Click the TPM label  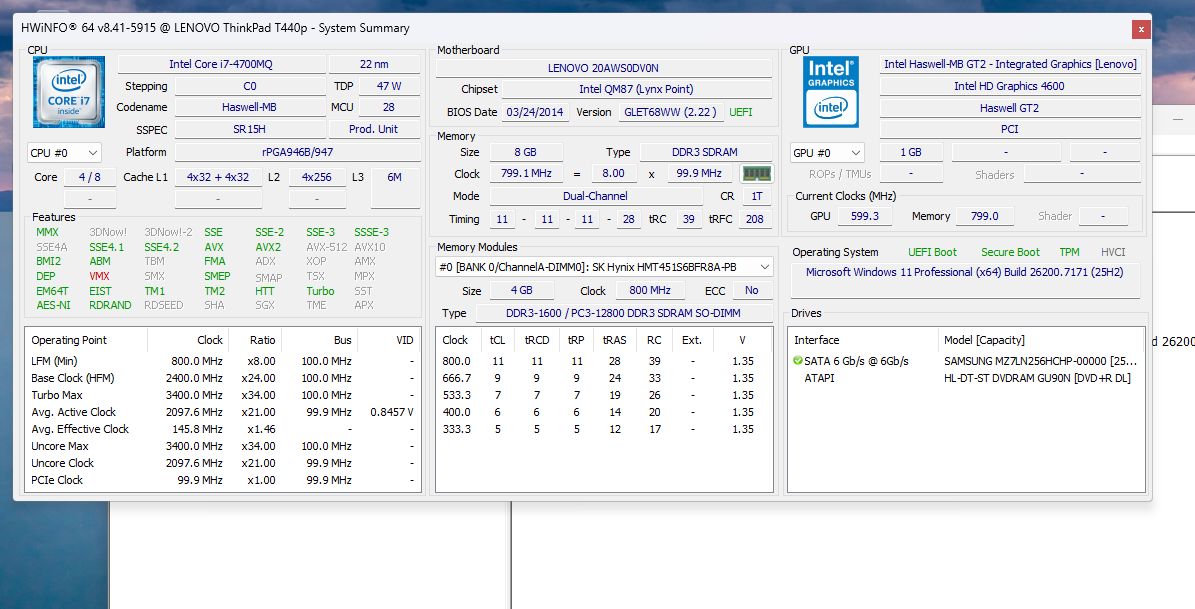click(1069, 252)
